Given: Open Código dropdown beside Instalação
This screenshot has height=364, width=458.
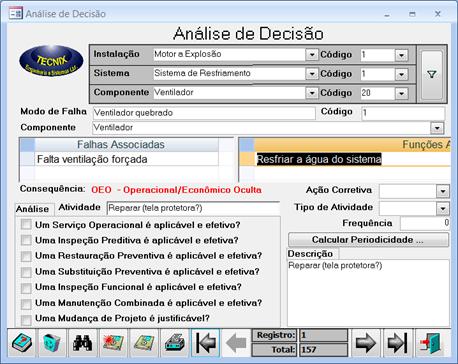Looking at the screenshot, I should coord(402,55).
